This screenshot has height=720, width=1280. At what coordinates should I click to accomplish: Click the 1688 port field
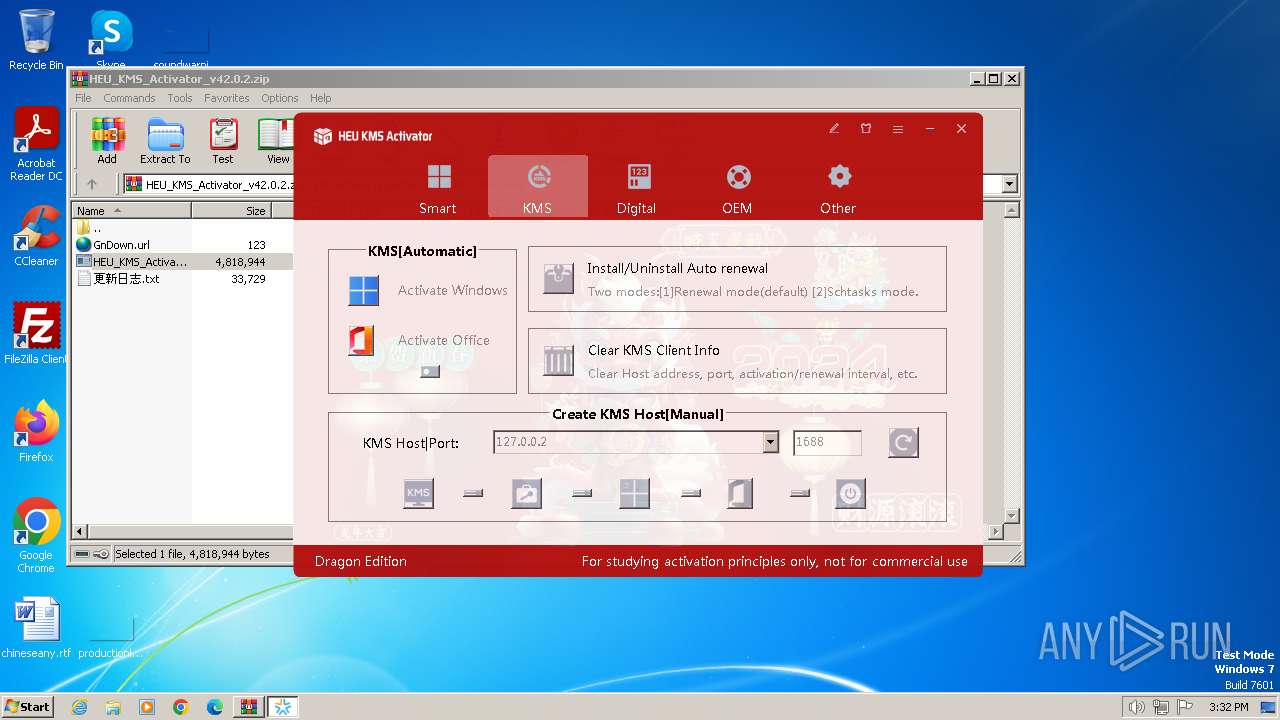click(827, 442)
